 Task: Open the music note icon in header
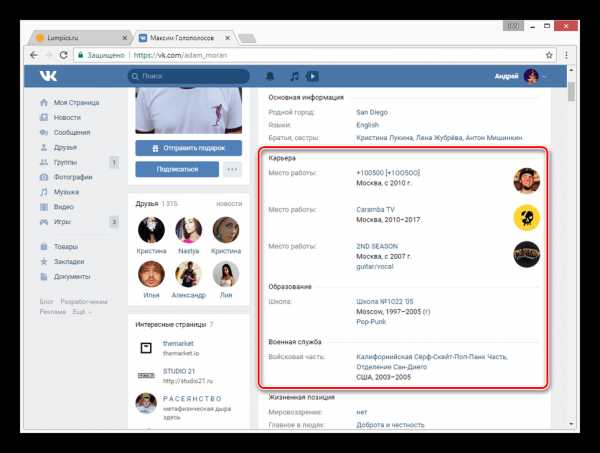click(294, 76)
